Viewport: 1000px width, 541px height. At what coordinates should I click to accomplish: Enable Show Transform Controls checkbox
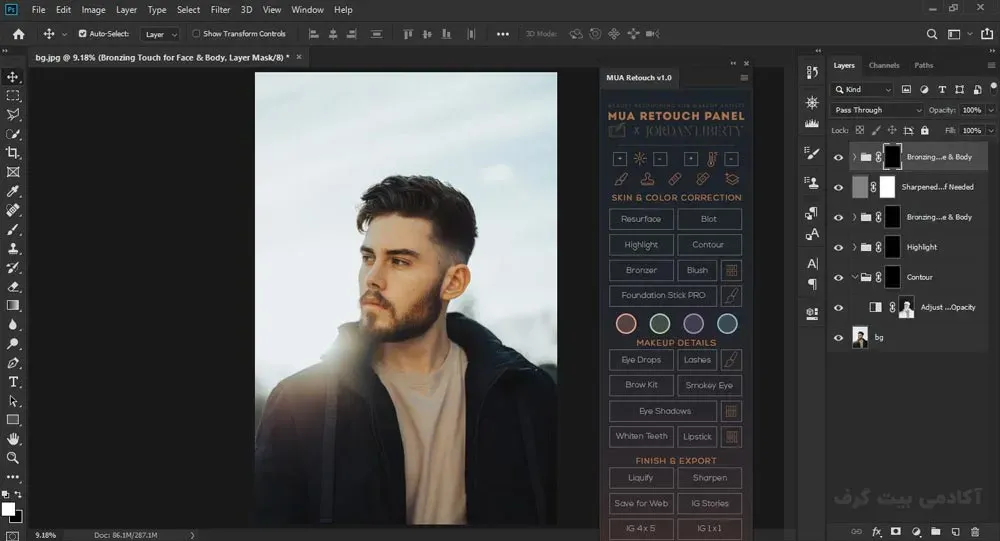click(x=196, y=34)
